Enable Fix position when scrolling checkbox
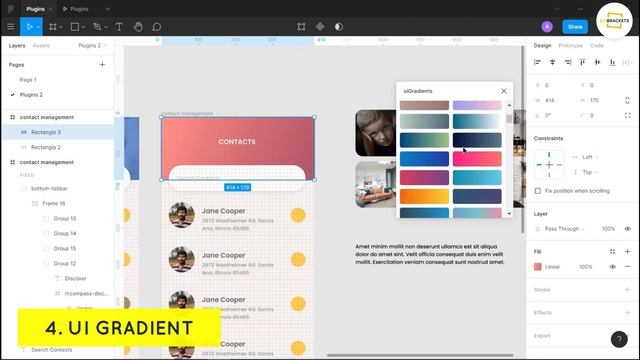640x360 pixels. tap(538, 191)
